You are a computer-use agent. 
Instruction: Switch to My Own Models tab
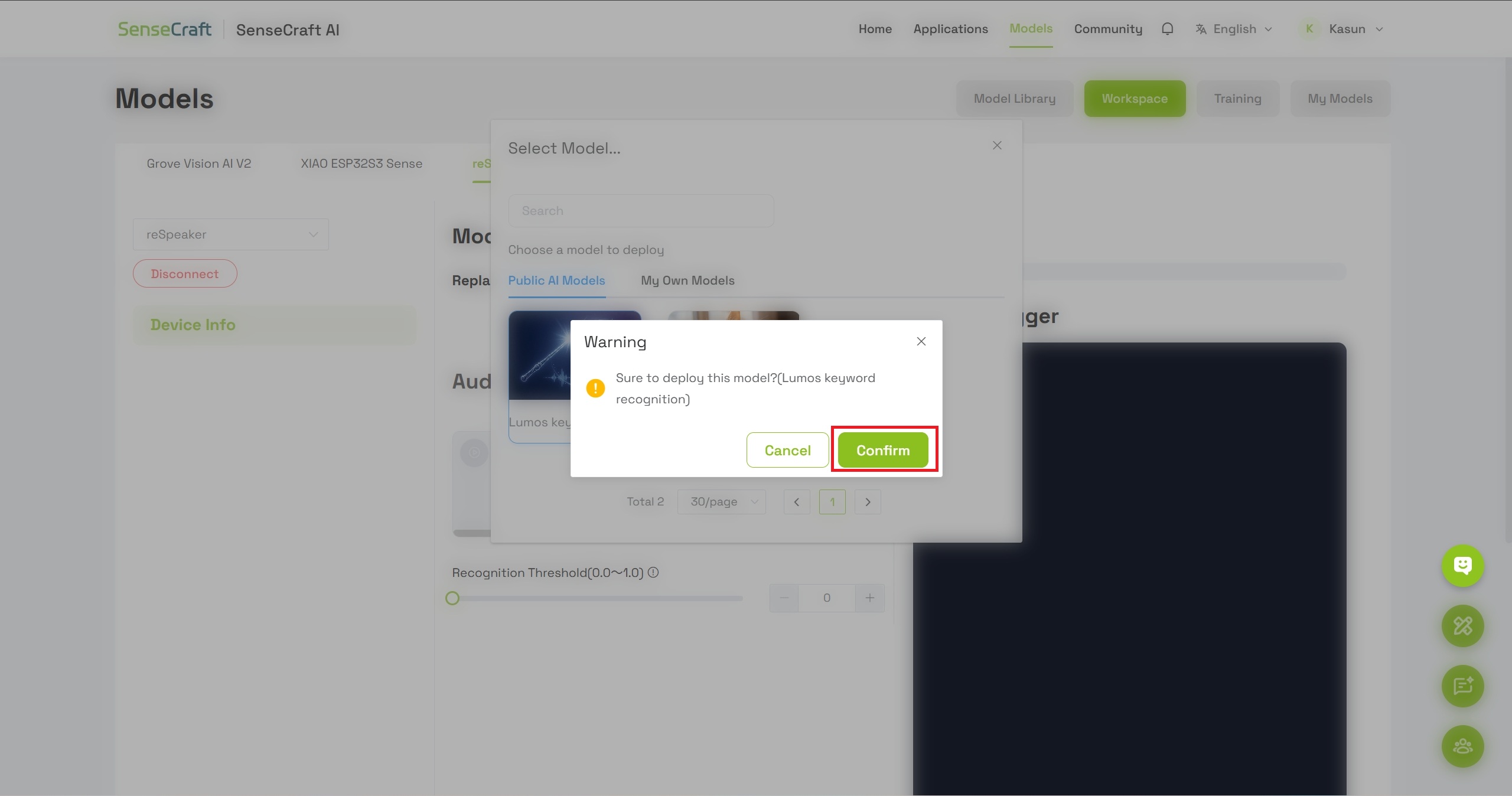(687, 280)
